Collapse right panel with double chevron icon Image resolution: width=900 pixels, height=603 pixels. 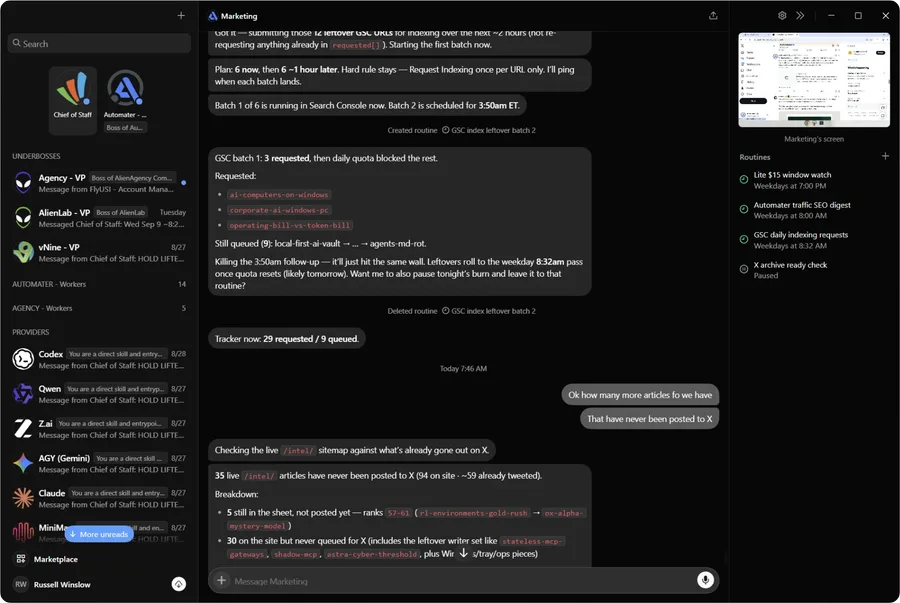(x=800, y=15)
